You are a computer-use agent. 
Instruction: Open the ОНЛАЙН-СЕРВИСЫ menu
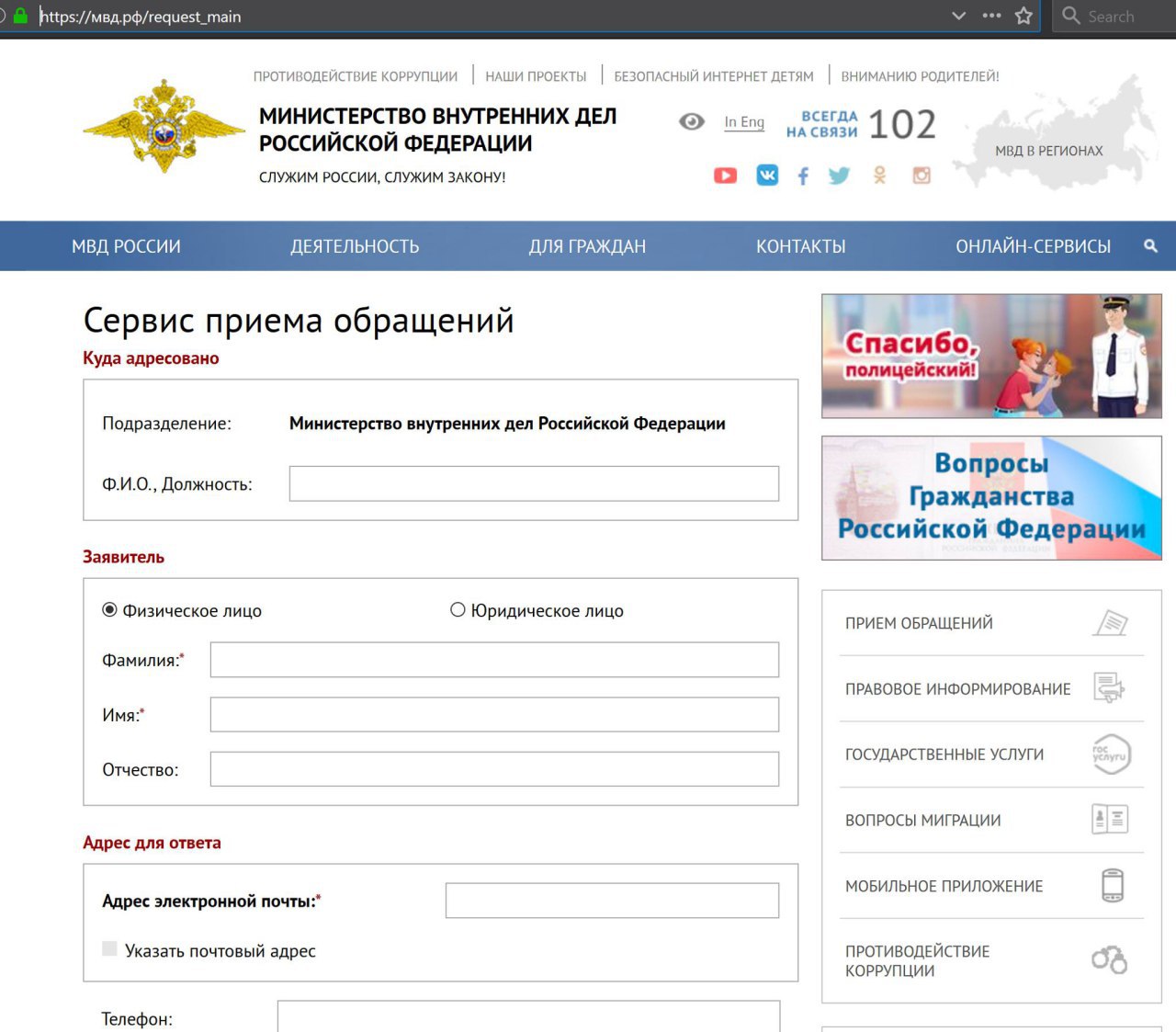(x=1034, y=246)
